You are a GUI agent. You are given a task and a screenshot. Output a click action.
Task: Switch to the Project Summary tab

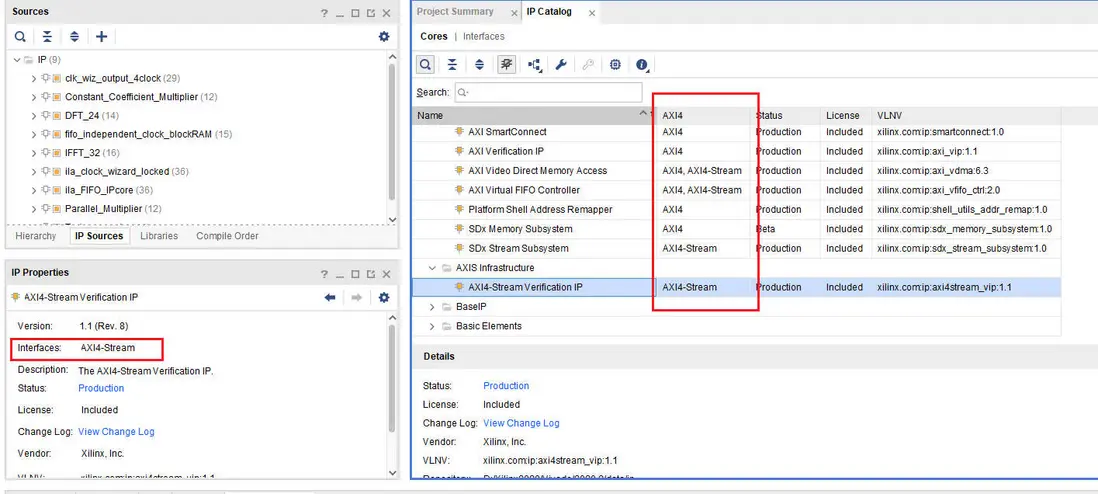455,12
